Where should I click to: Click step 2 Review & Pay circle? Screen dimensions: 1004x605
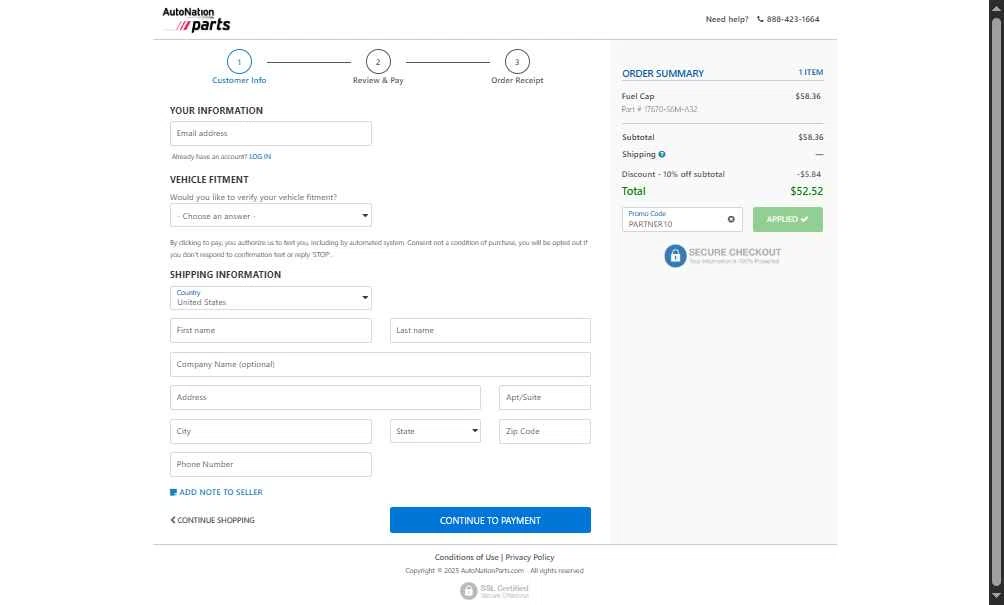pyautogui.click(x=378, y=62)
